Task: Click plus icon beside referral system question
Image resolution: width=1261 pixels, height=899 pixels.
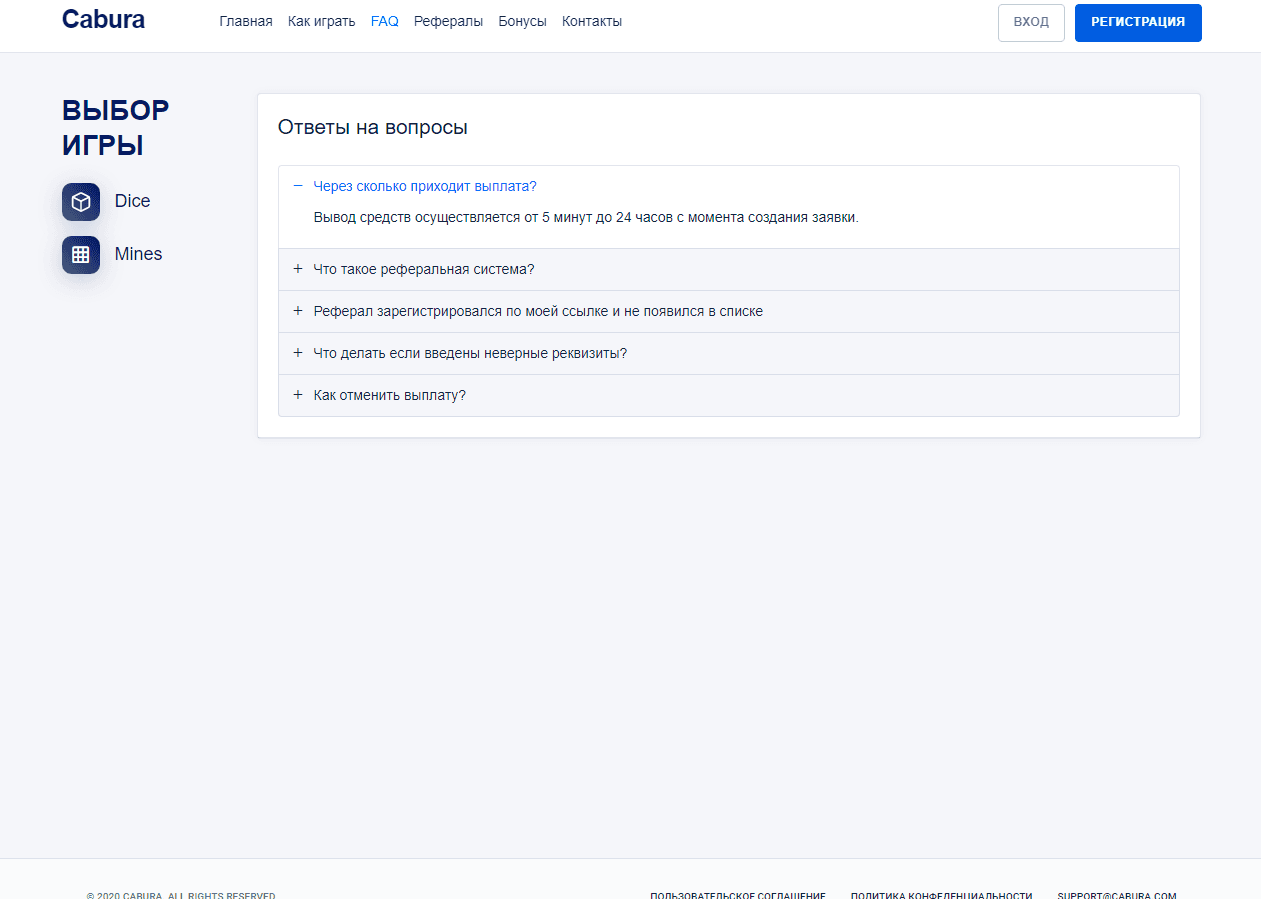Action: (x=298, y=269)
